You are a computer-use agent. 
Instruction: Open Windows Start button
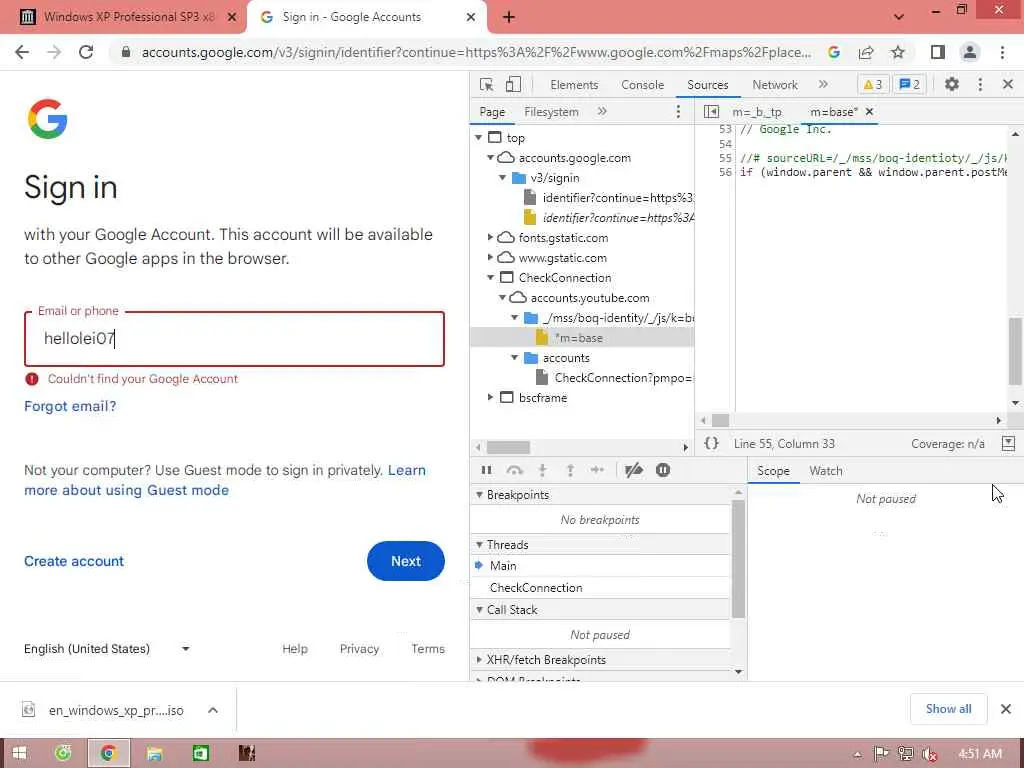(20, 753)
